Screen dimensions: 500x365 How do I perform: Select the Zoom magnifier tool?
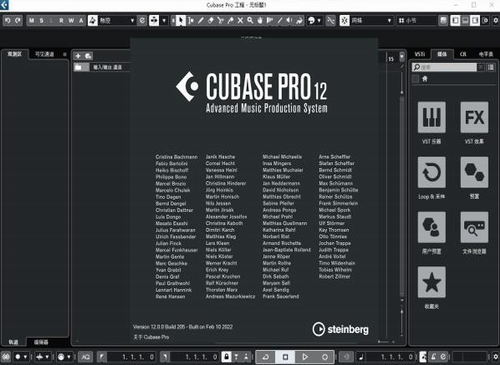click(x=250, y=21)
